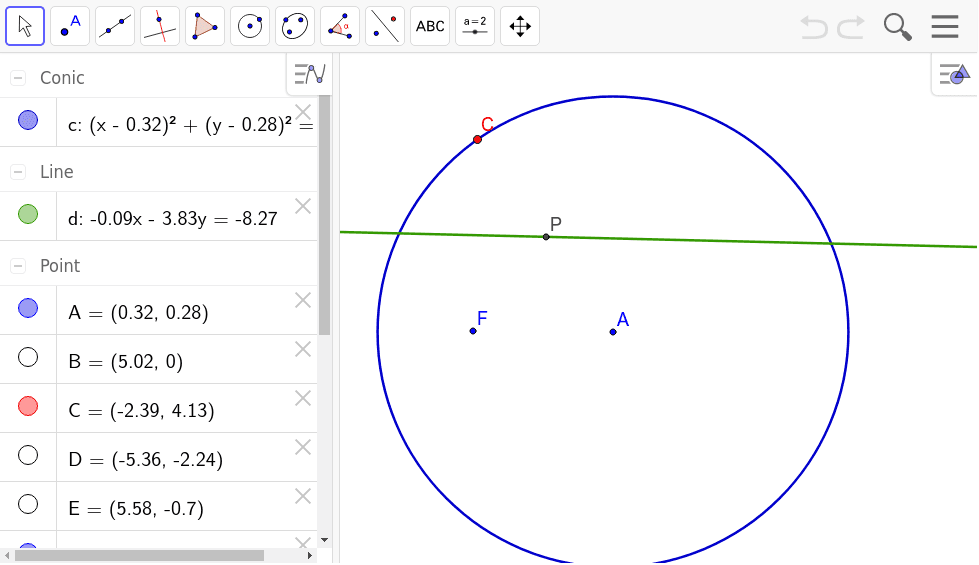
Task: Select entry D = (-5.36, -2.24)
Action: point(187,457)
